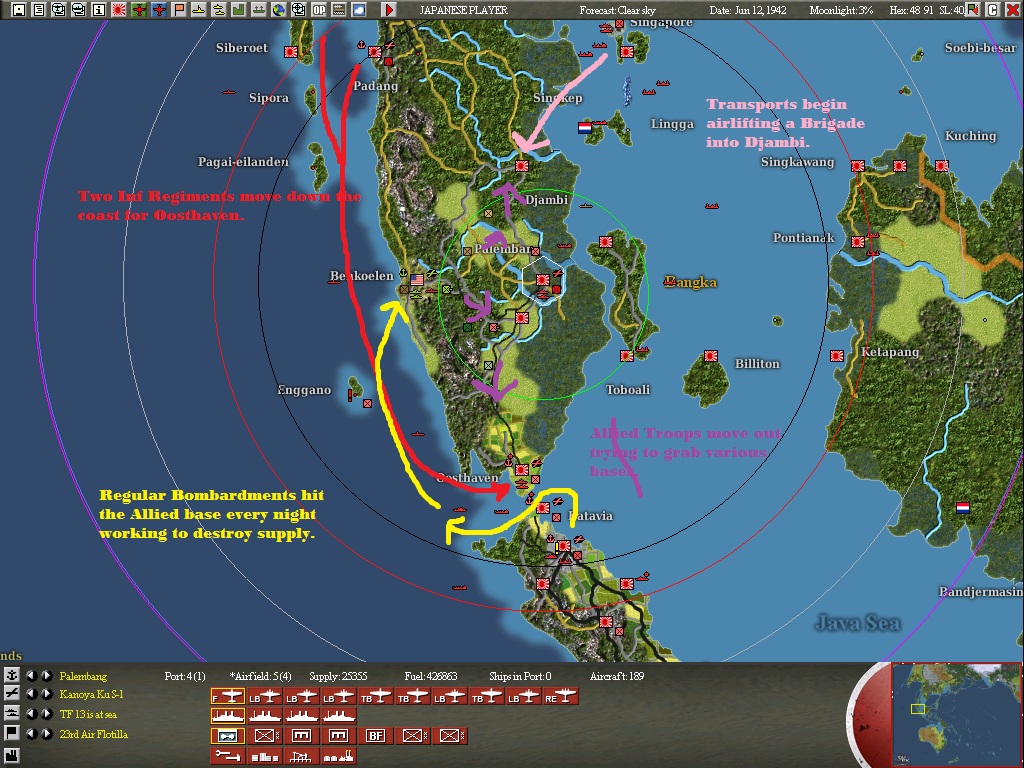Click the Japanese base marker at Ketapang
Viewport: 1024px width, 768px height.
click(x=837, y=356)
